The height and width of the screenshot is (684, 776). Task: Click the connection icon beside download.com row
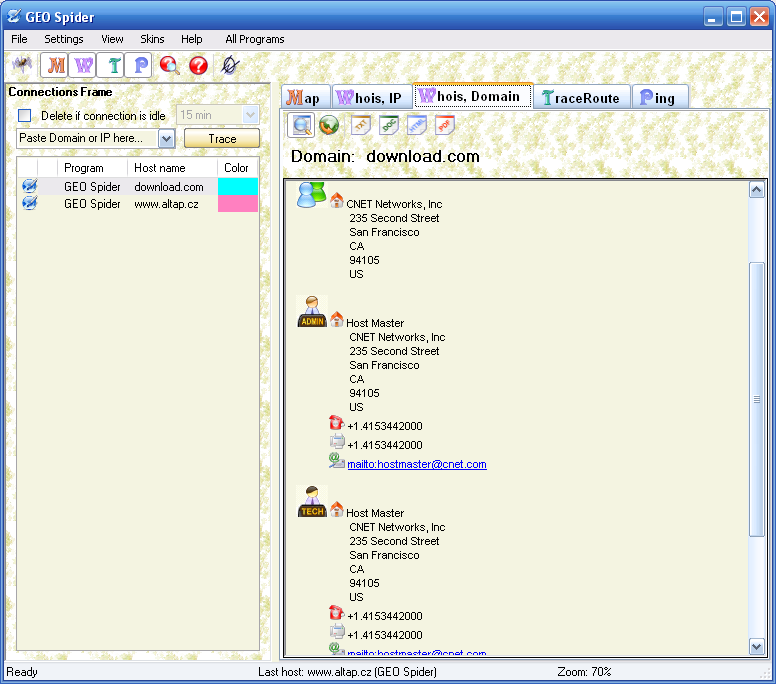(x=29, y=186)
